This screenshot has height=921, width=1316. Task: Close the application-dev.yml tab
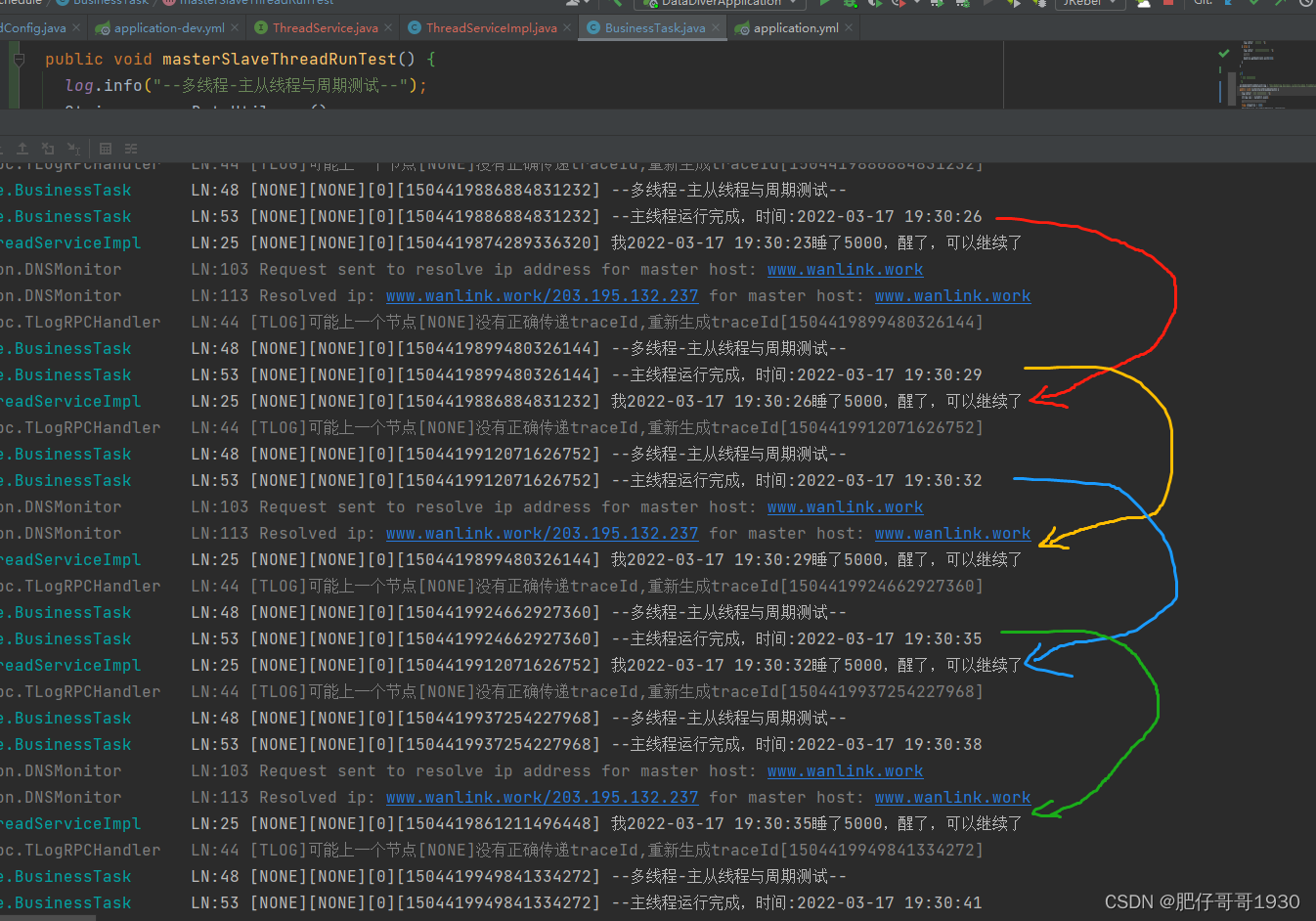click(x=235, y=28)
